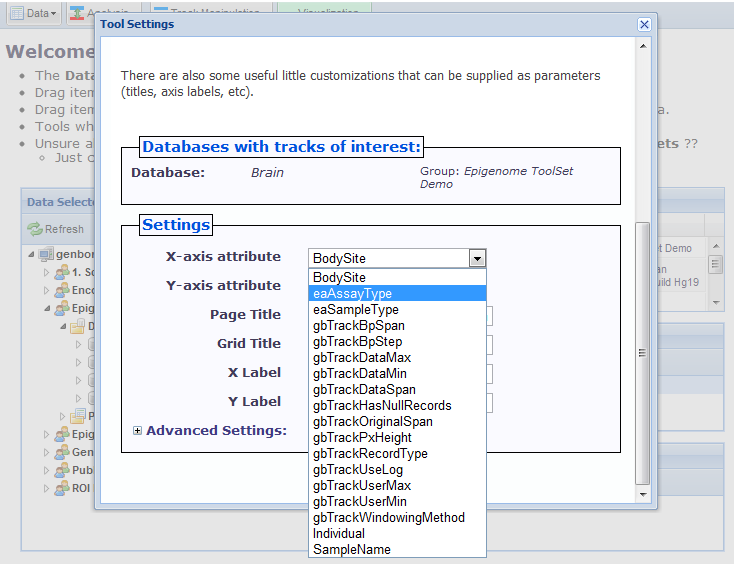Pick the Individual attribute option
Viewport: 734px width, 564px height.
click(338, 534)
